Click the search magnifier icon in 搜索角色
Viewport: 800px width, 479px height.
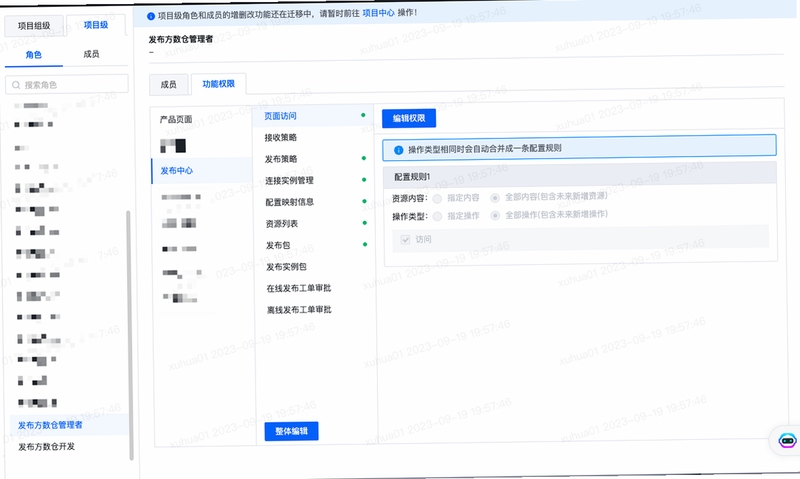coord(16,85)
